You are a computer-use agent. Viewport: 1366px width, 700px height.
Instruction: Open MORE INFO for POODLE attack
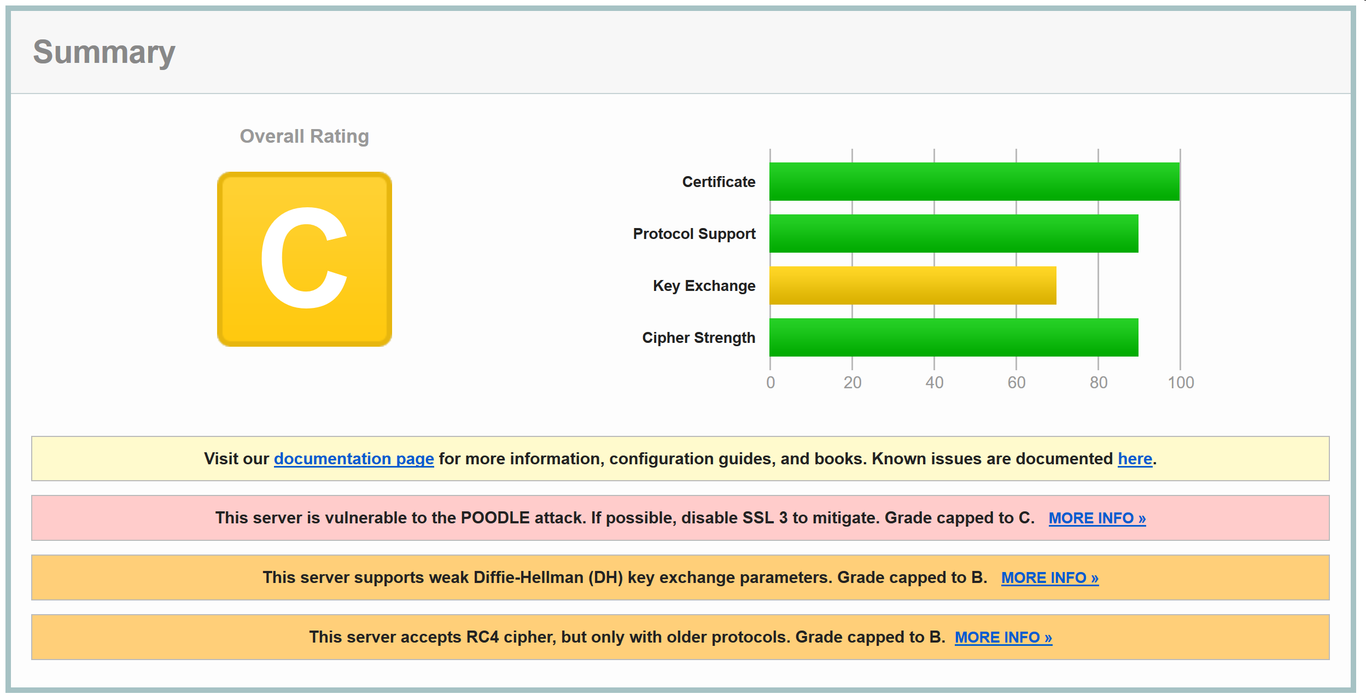[1097, 518]
